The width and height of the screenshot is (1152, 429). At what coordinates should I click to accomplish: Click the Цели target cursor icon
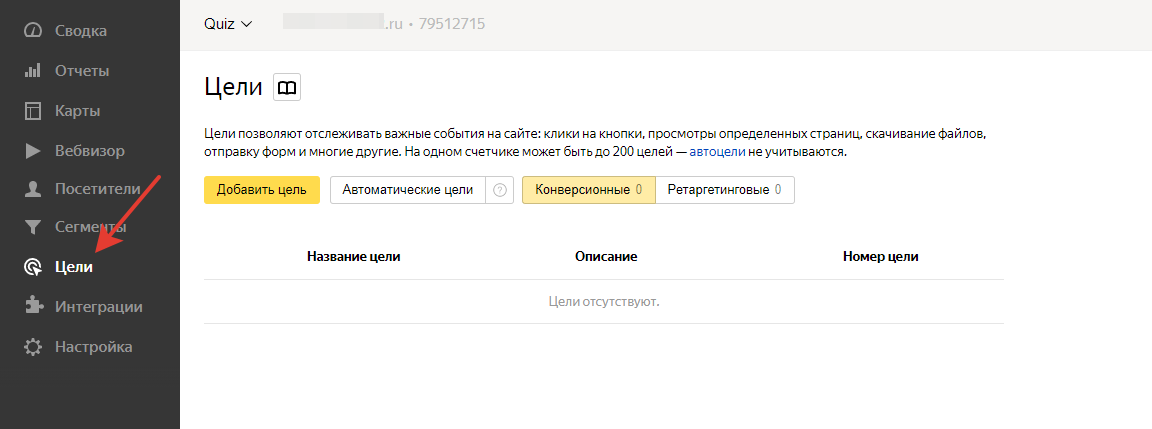coord(33,267)
